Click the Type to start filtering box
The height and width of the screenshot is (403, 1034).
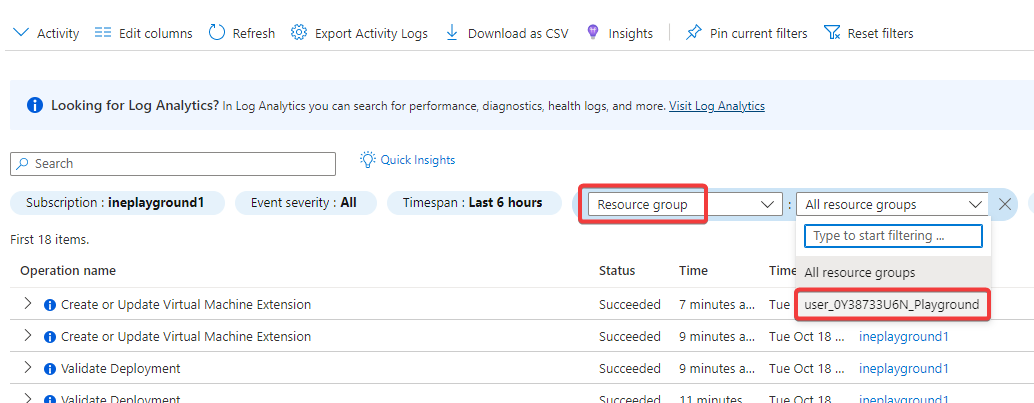point(892,236)
